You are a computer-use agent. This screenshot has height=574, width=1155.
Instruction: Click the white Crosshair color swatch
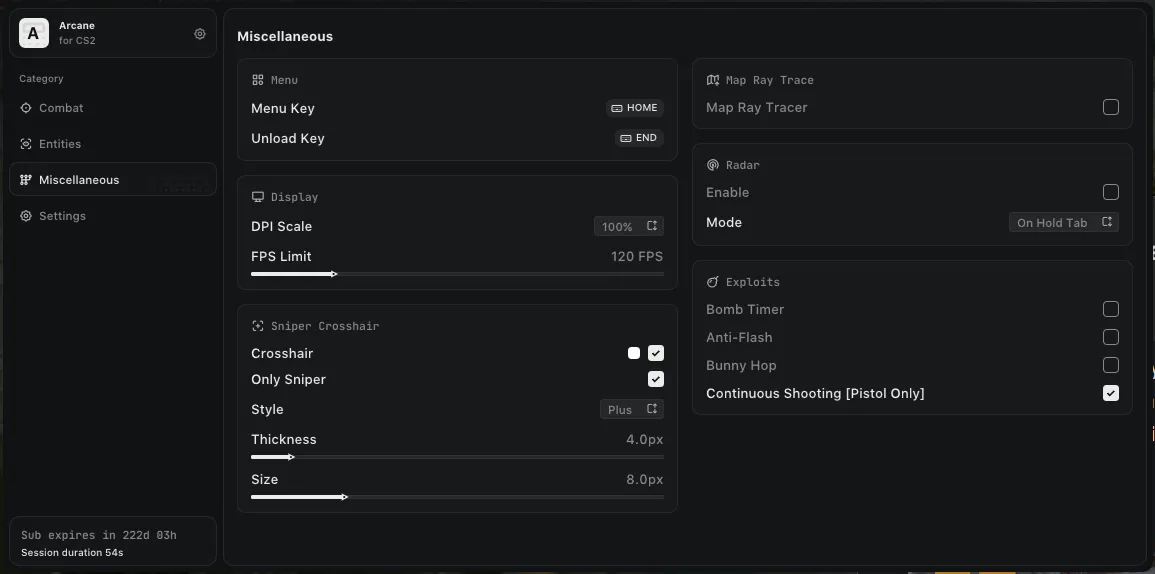coord(634,353)
